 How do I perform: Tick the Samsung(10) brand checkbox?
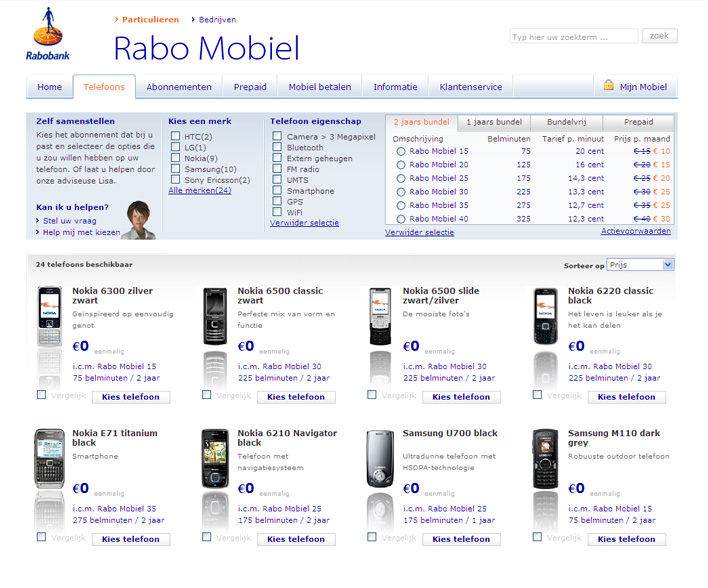point(176,168)
